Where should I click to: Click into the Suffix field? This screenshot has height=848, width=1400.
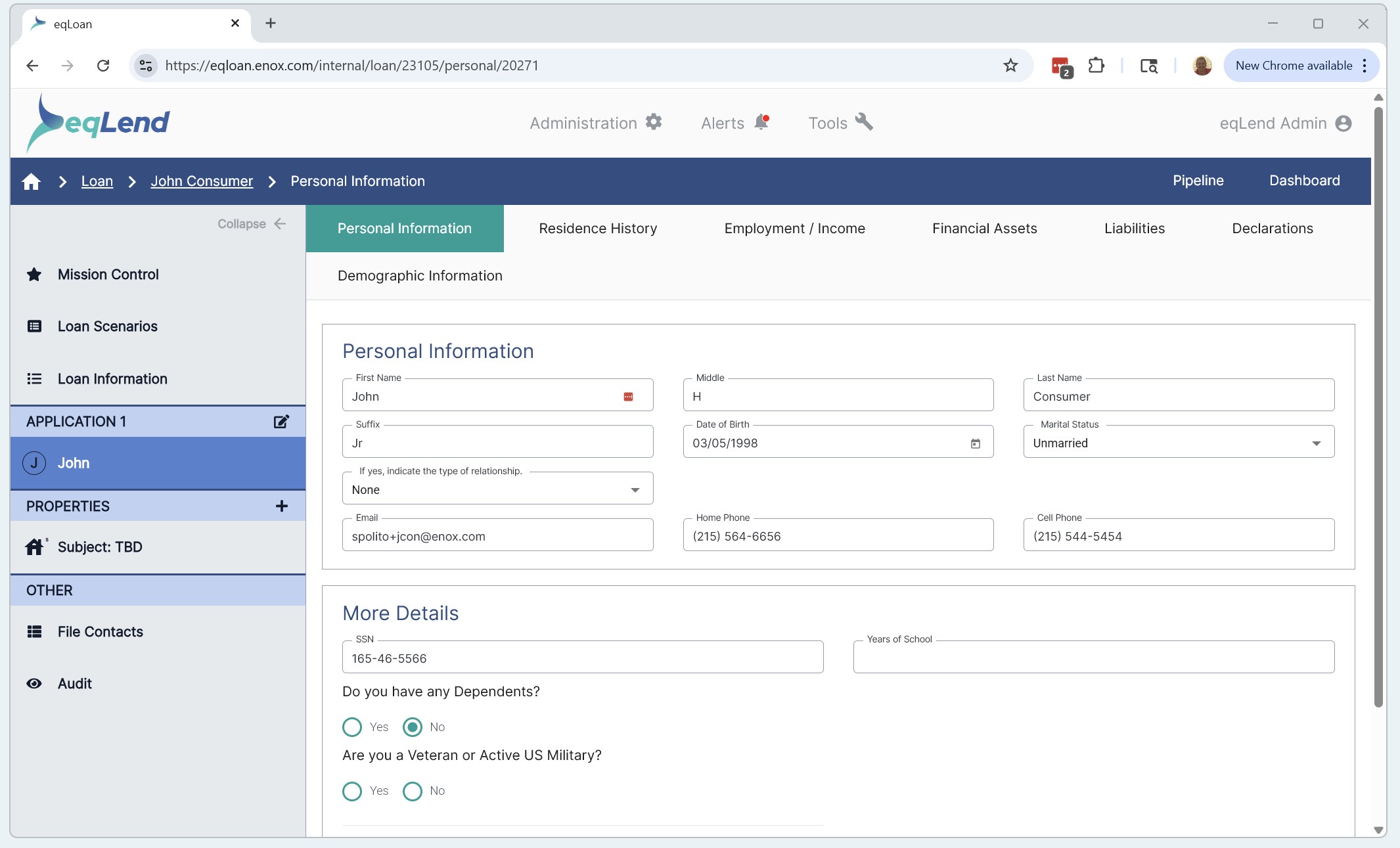tap(497, 442)
